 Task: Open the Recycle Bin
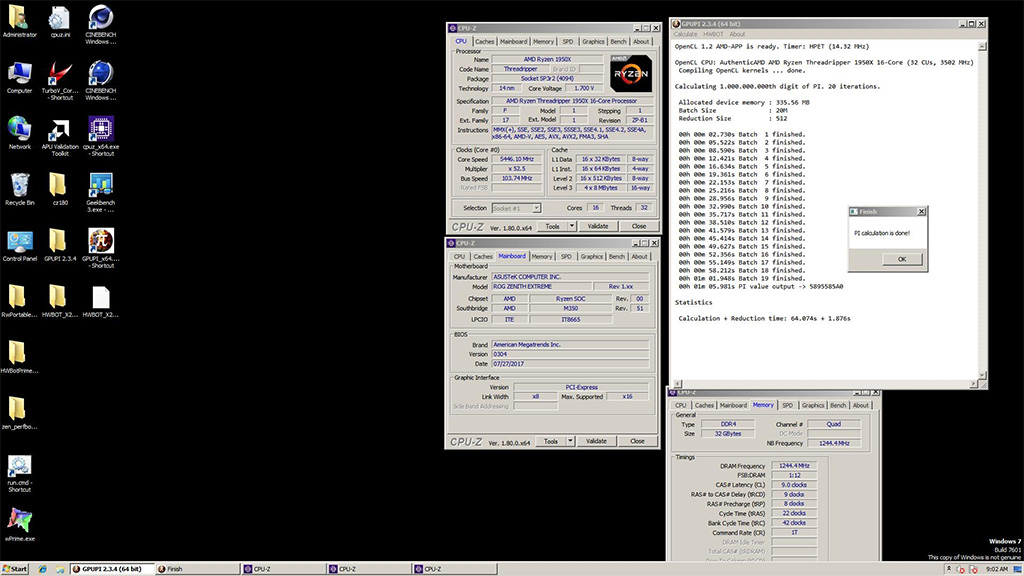pyautogui.click(x=20, y=189)
